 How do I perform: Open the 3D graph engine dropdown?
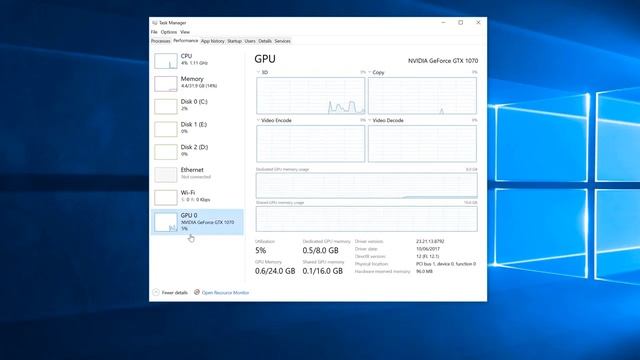(x=258, y=72)
